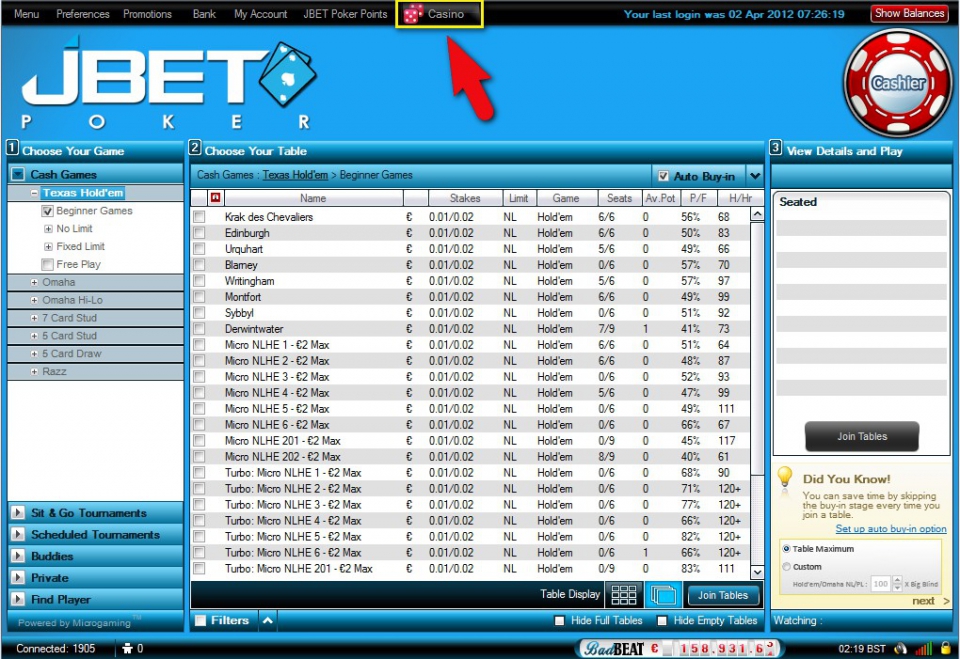Select Custom buy-in radio option
Viewport: 960px width, 659px height.
click(x=786, y=567)
